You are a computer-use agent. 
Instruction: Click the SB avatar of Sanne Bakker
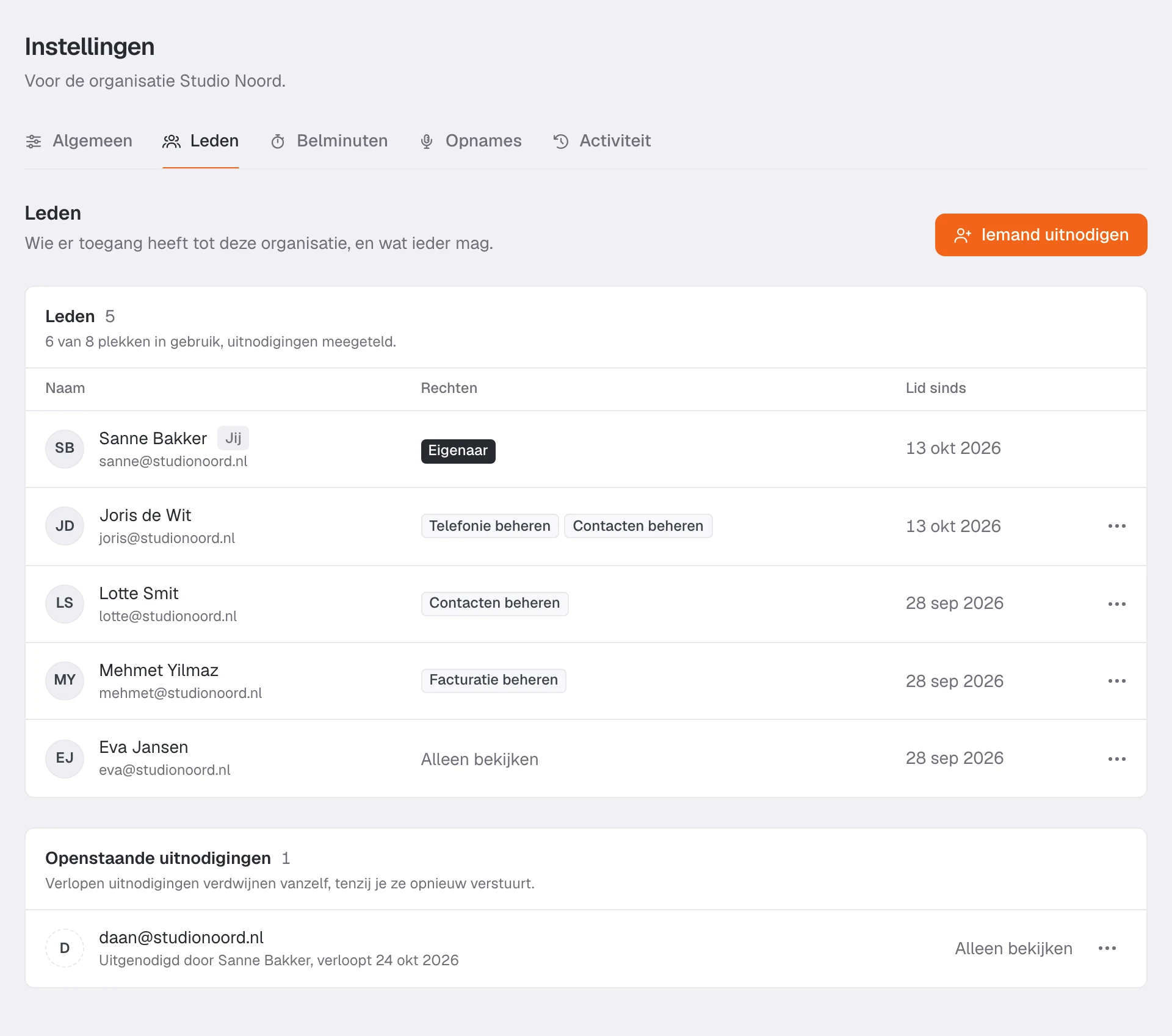coord(65,448)
